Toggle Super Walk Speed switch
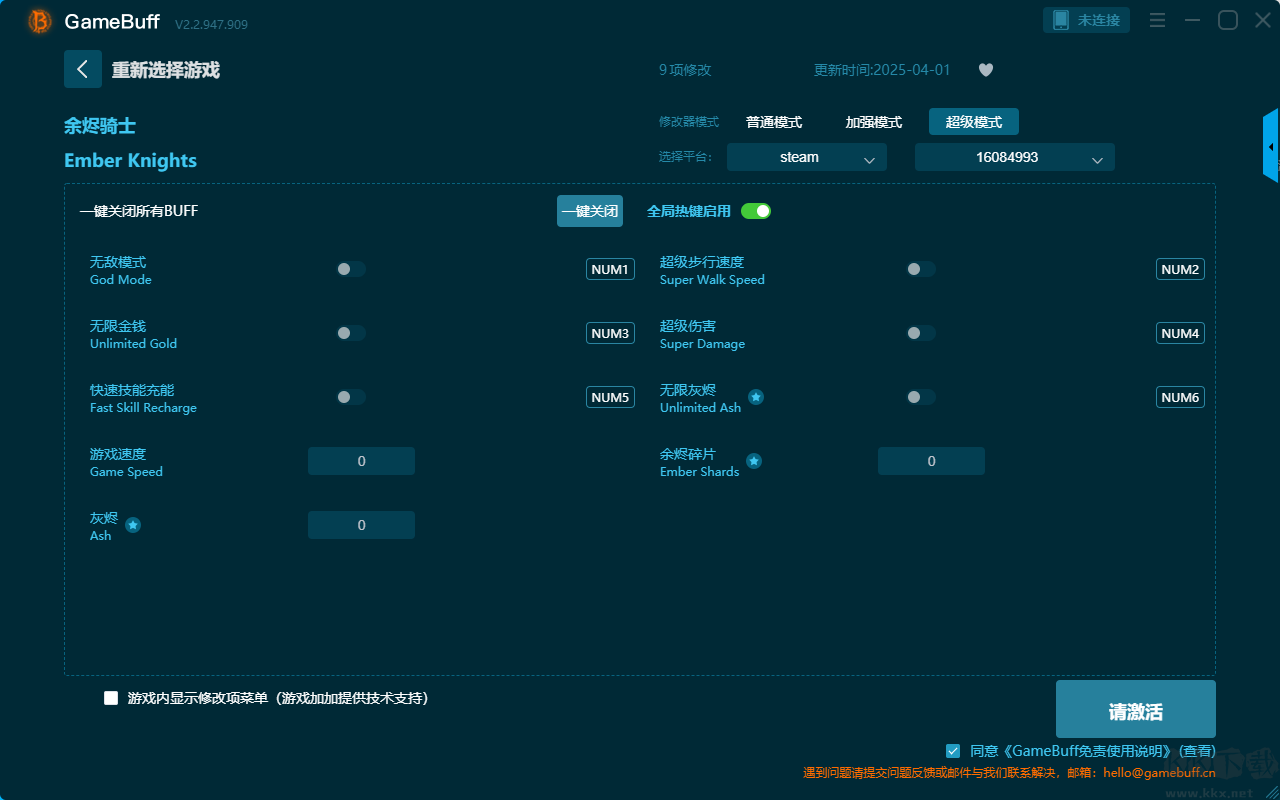Image resolution: width=1280 pixels, height=800 pixels. point(921,269)
